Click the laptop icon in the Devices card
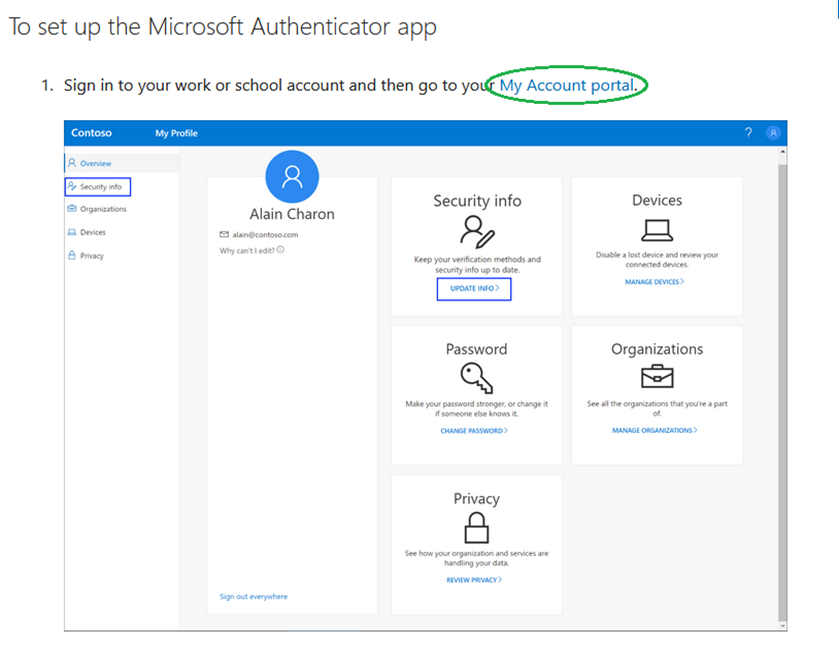Image resolution: width=839 pixels, height=659 pixels. coord(657,231)
